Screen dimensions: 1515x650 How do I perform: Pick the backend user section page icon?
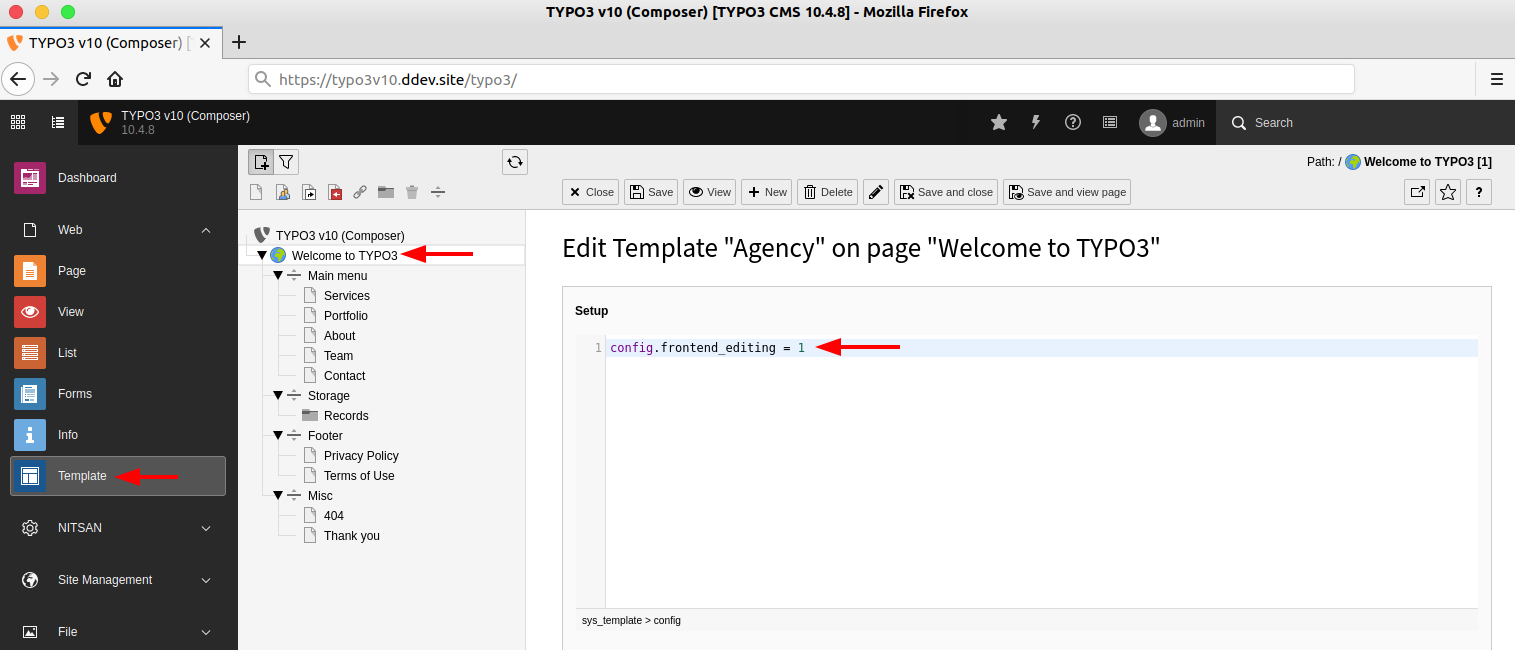[283, 192]
